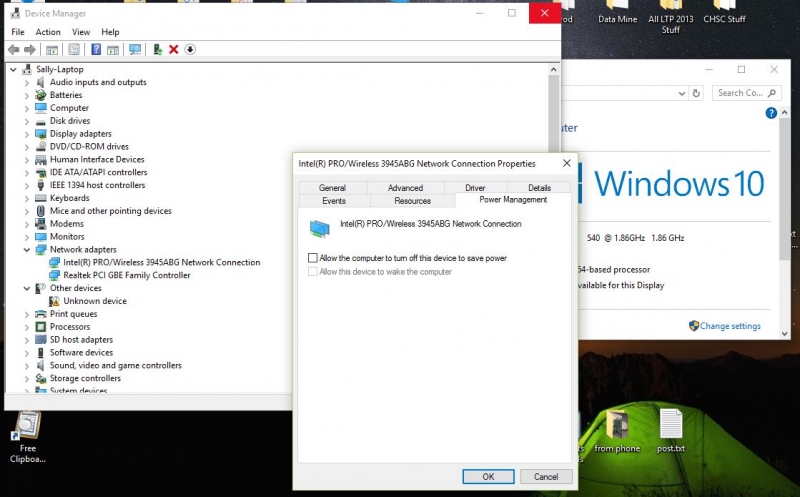This screenshot has height=497, width=800.
Task: Click the Properties toolbar icon
Action: (74, 49)
